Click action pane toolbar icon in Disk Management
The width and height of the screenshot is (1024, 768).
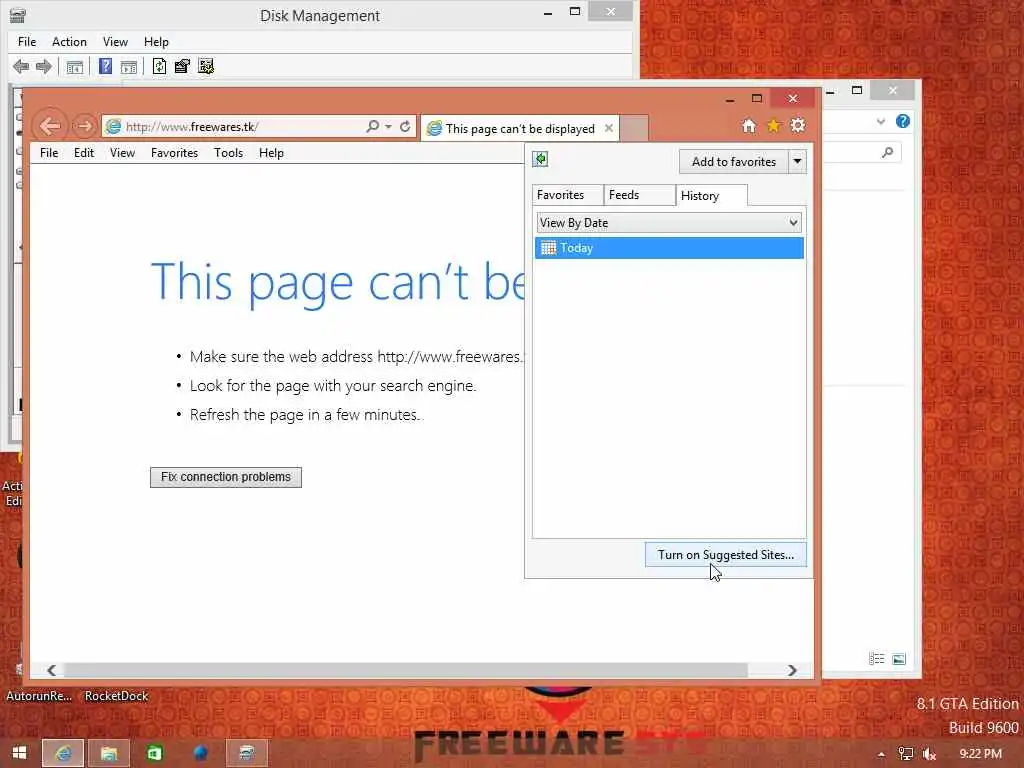click(129, 66)
